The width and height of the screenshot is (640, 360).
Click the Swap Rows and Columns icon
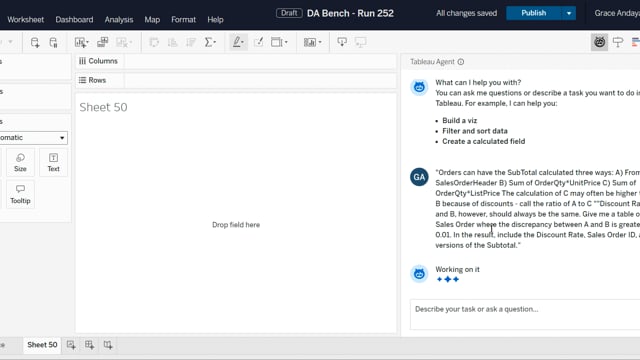154,42
